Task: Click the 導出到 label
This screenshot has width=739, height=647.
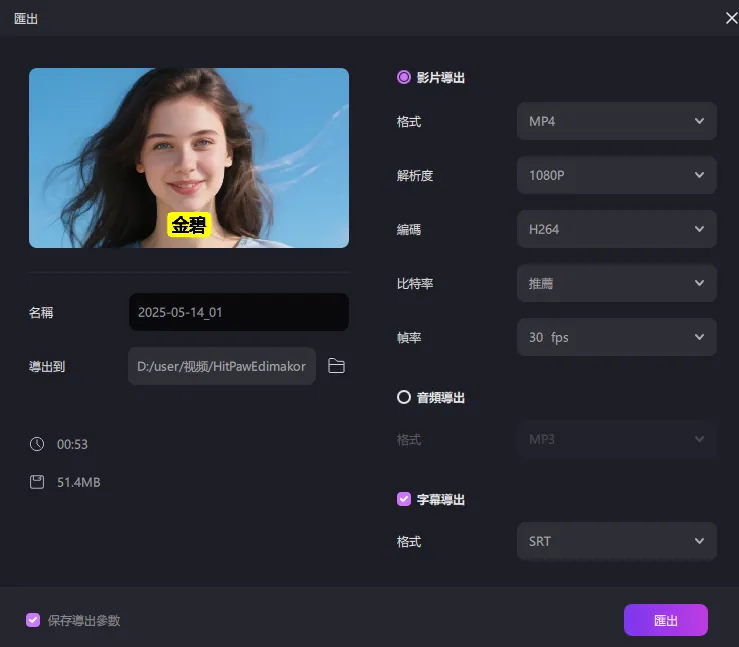Action: [47, 367]
